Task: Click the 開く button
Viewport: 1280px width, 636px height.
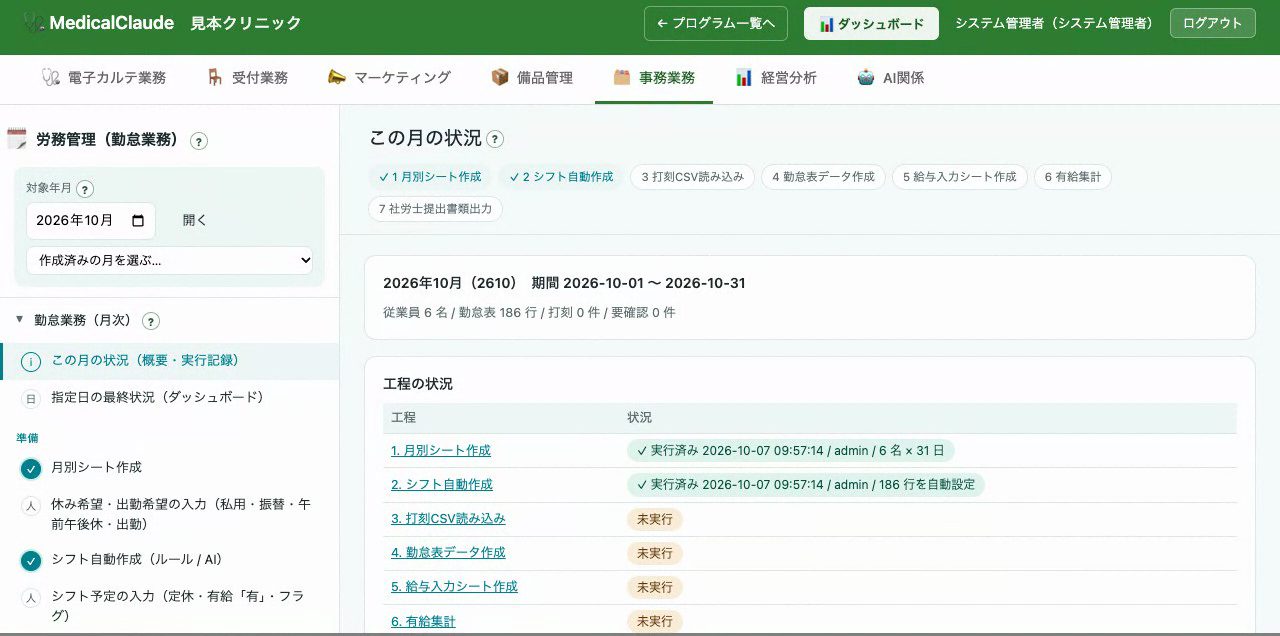Action: pyautogui.click(x=195, y=221)
